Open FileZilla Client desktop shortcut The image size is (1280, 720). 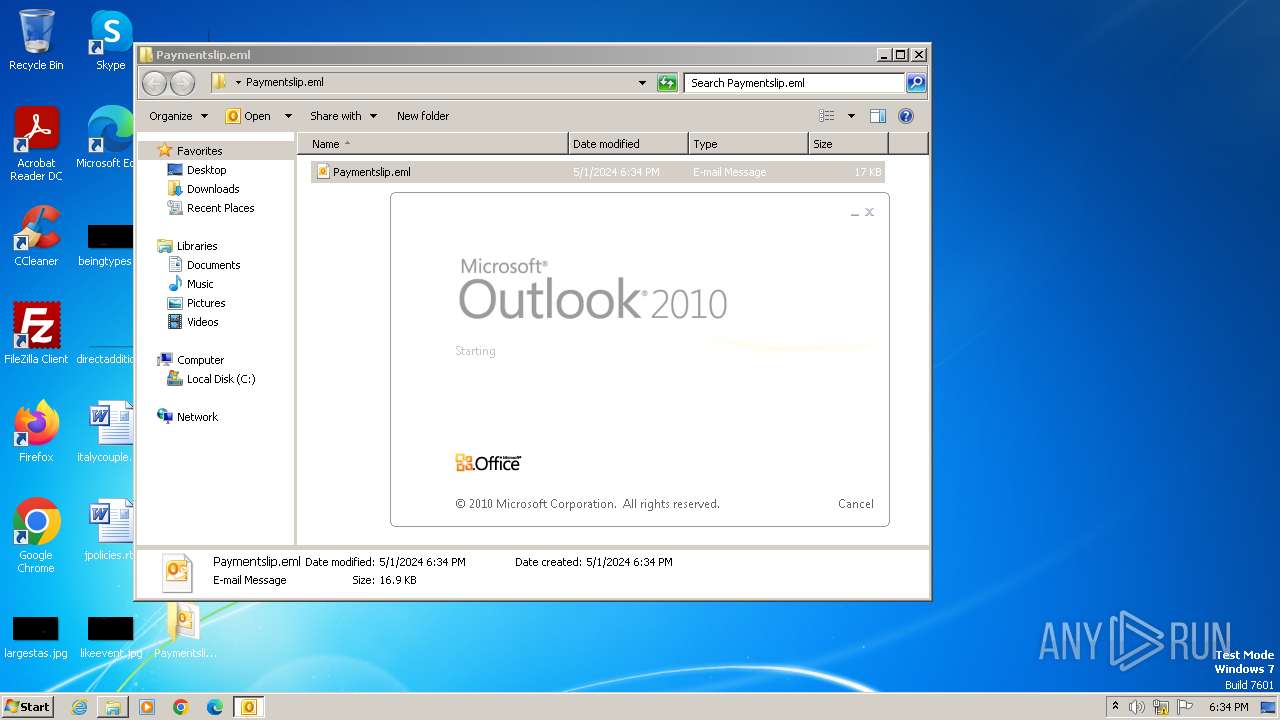click(x=36, y=333)
